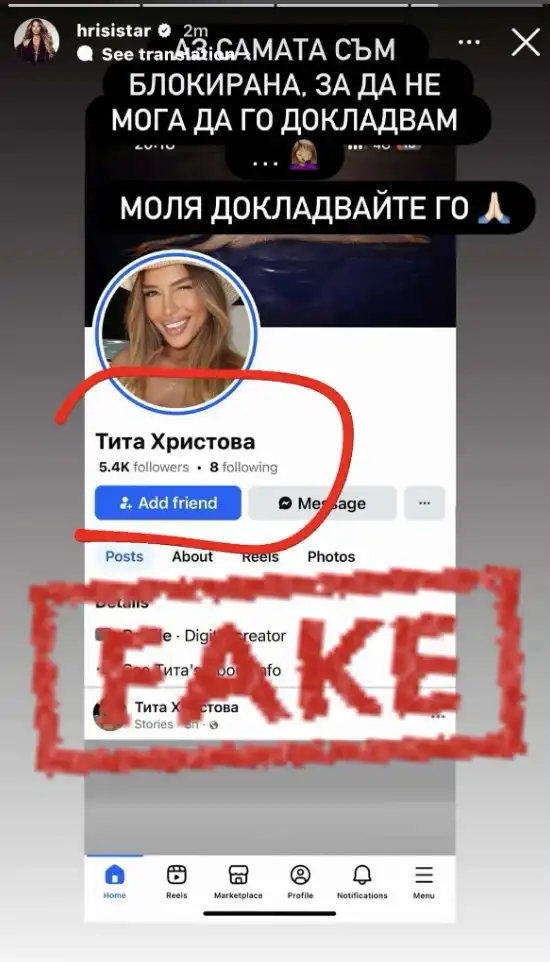
Task: Open the story three-dots options
Action: click(469, 42)
